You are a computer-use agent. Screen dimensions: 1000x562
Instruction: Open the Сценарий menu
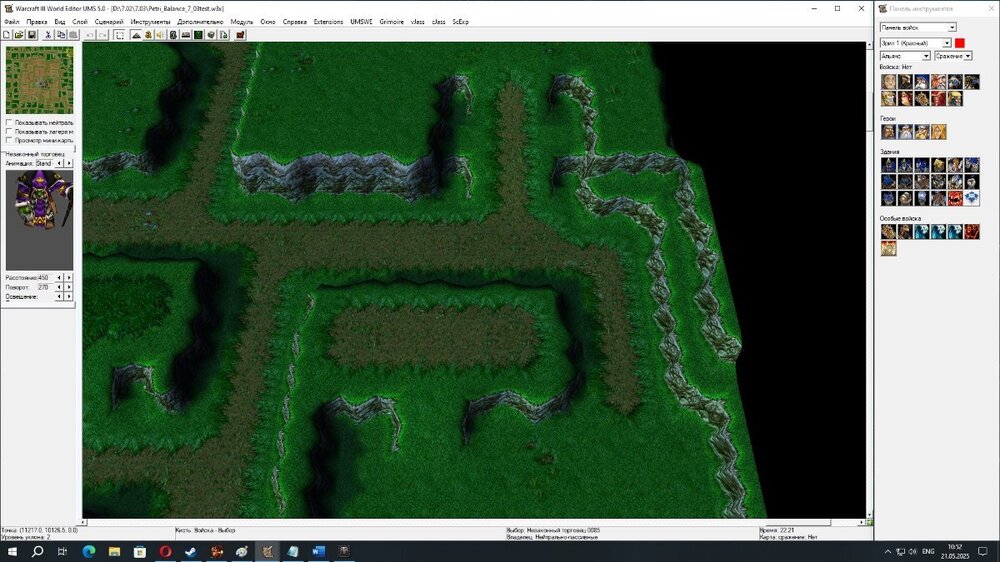click(109, 21)
